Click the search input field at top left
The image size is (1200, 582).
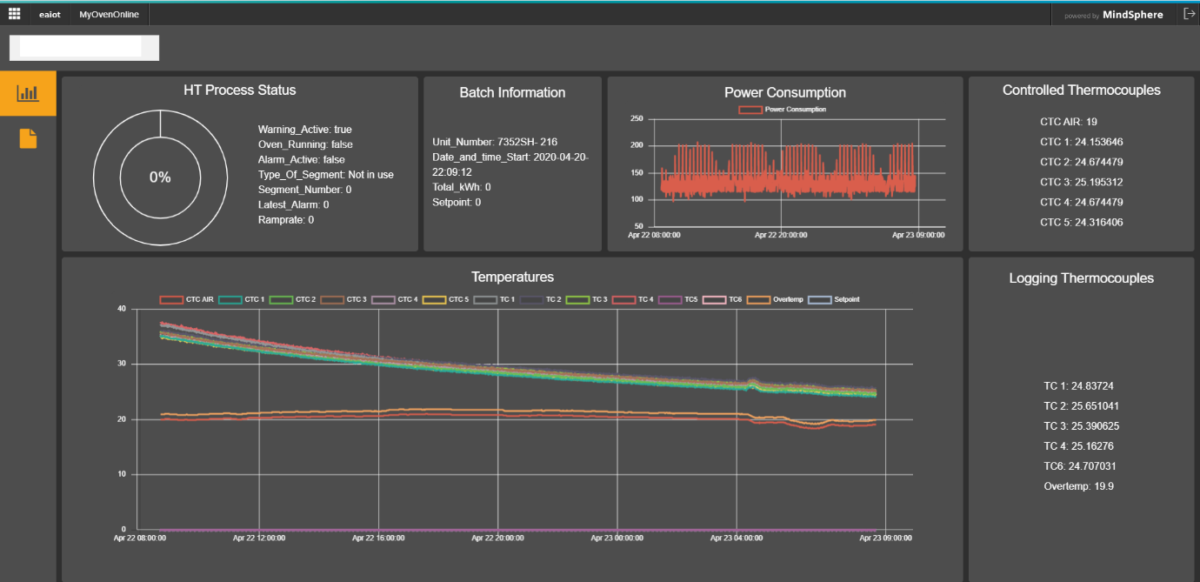tap(84, 47)
